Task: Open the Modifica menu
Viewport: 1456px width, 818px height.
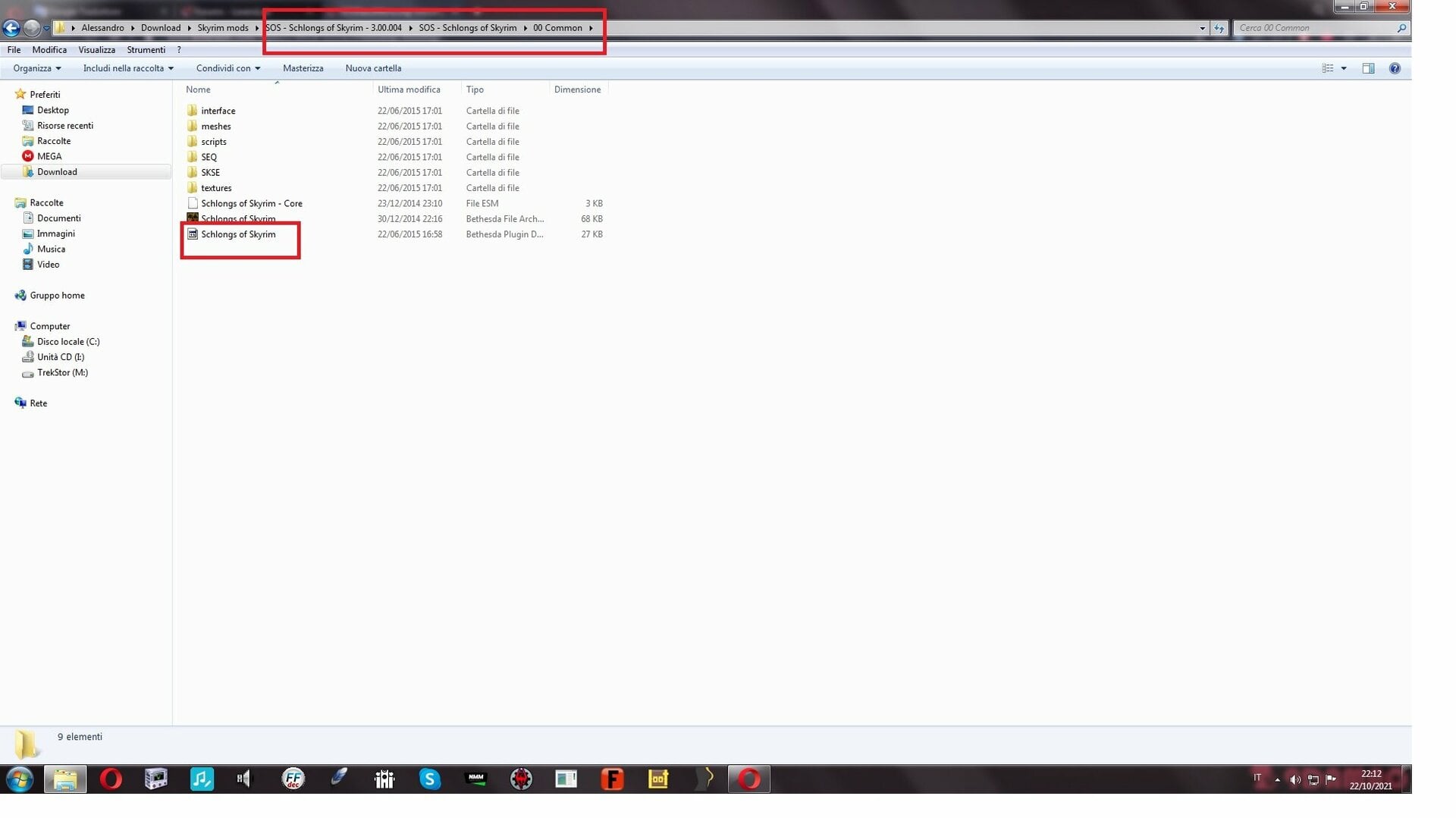Action: click(x=49, y=50)
